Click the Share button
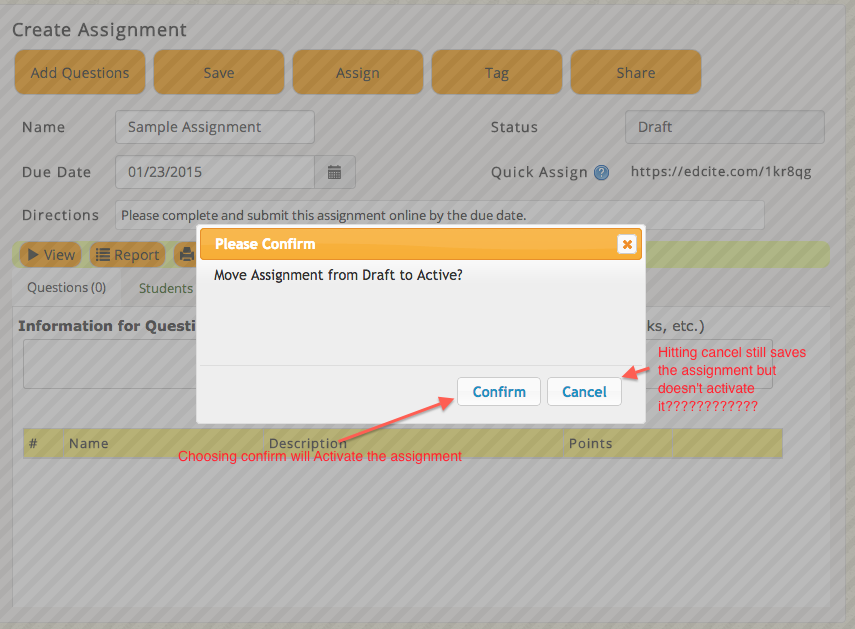855x629 pixels. point(636,73)
